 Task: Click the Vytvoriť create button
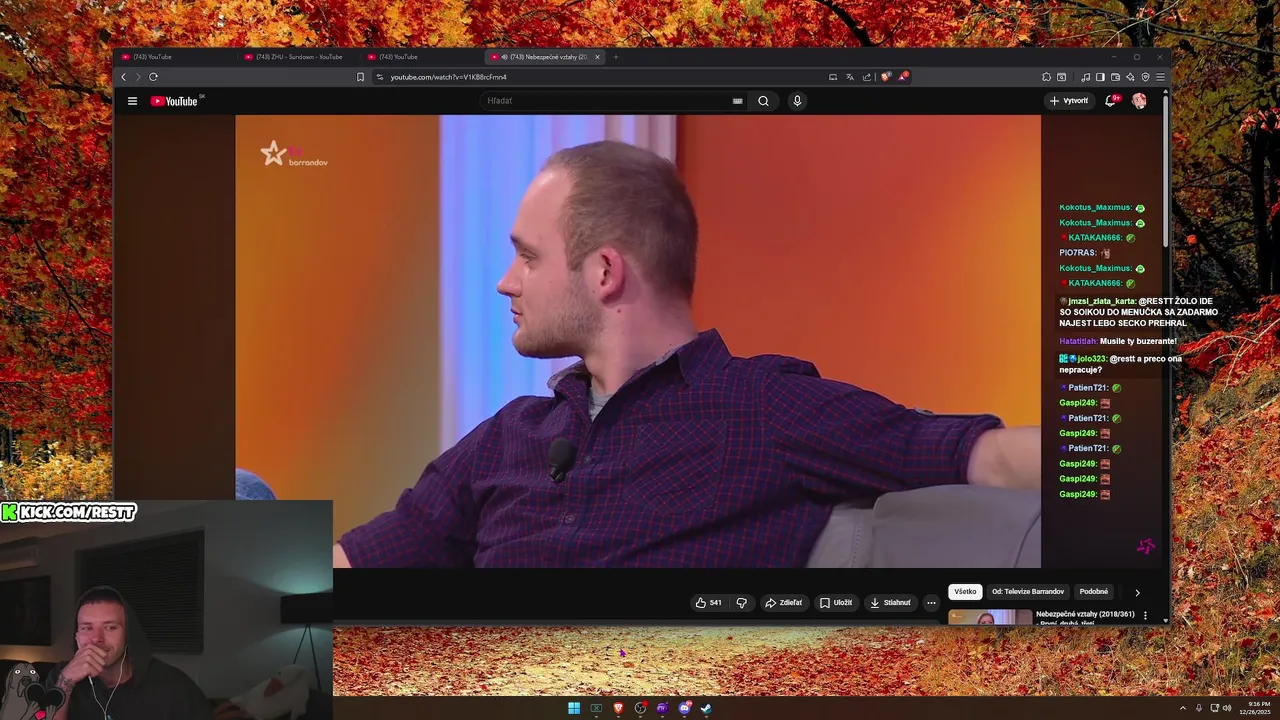(1069, 101)
